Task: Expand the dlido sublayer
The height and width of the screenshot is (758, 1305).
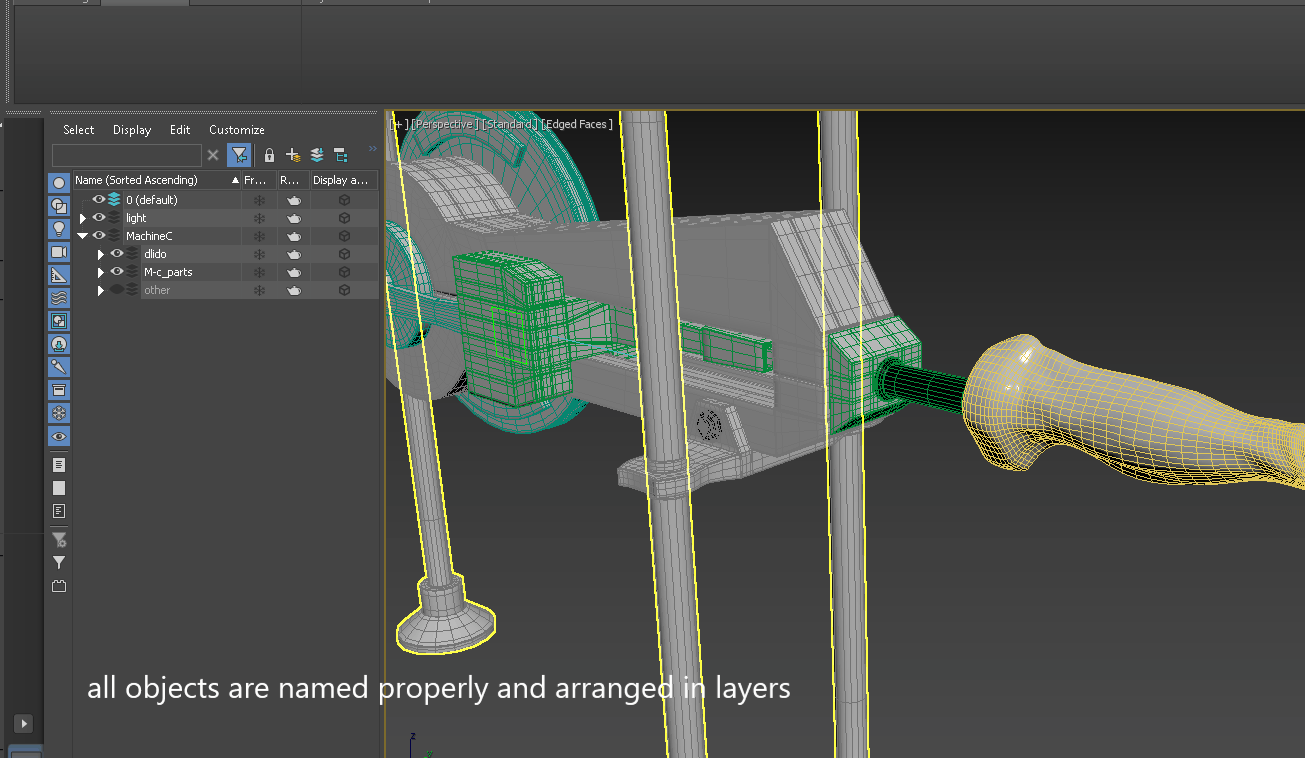Action: [x=101, y=254]
